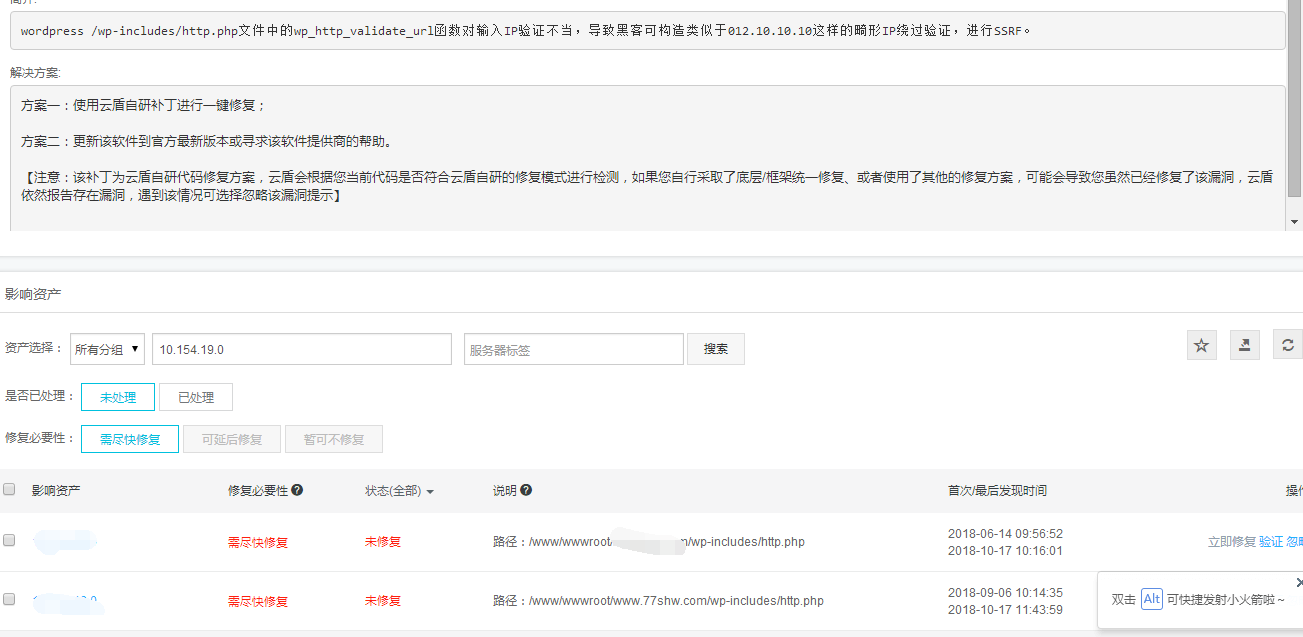Click 立即修复 link in first row

pyautogui.click(x=1231, y=541)
